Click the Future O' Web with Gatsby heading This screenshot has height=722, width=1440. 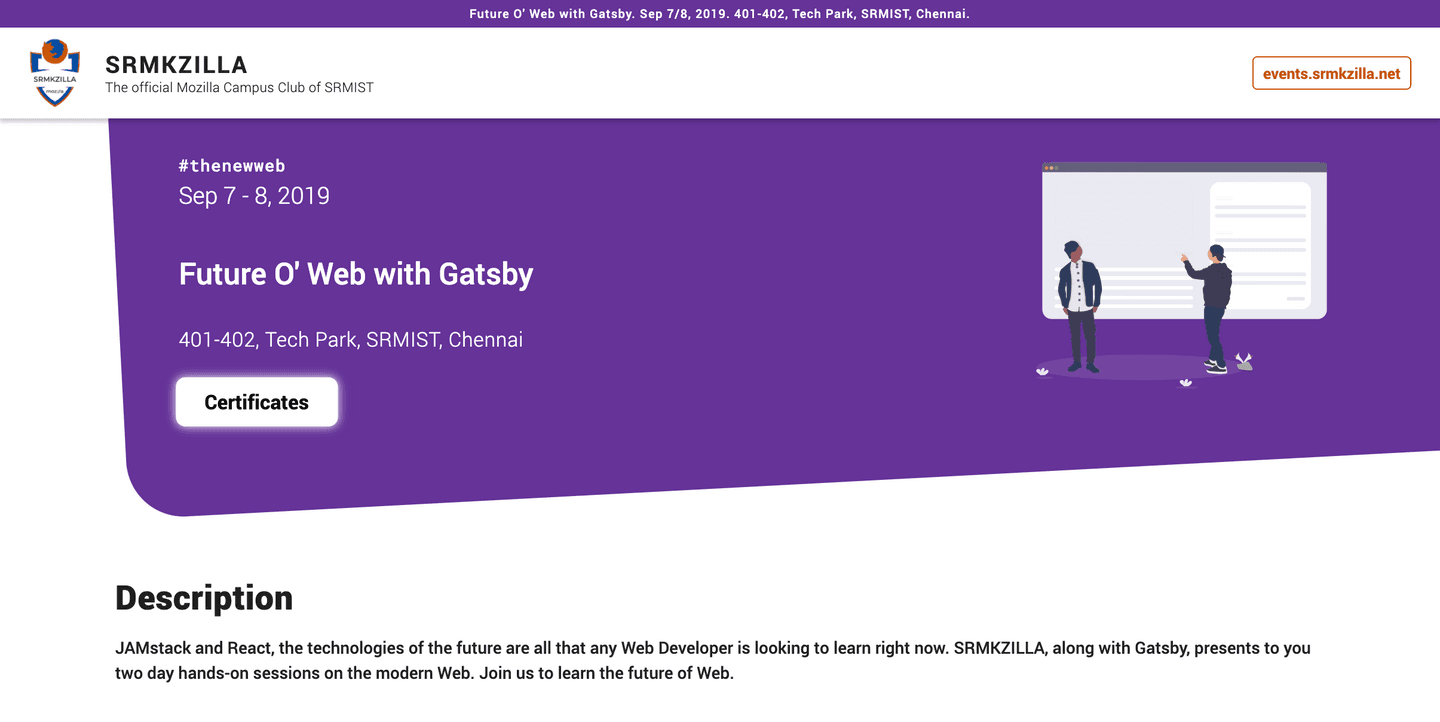point(356,274)
